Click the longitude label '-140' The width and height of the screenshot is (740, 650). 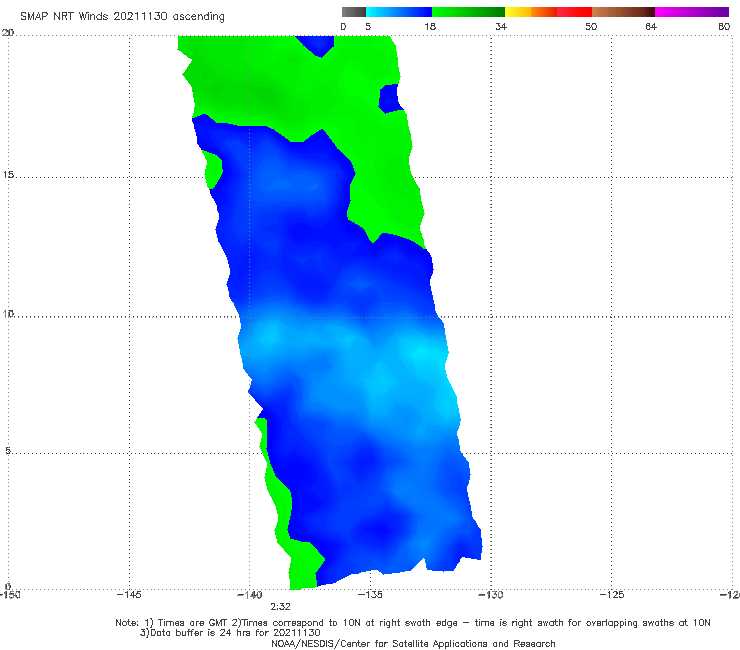pyautogui.click(x=249, y=594)
